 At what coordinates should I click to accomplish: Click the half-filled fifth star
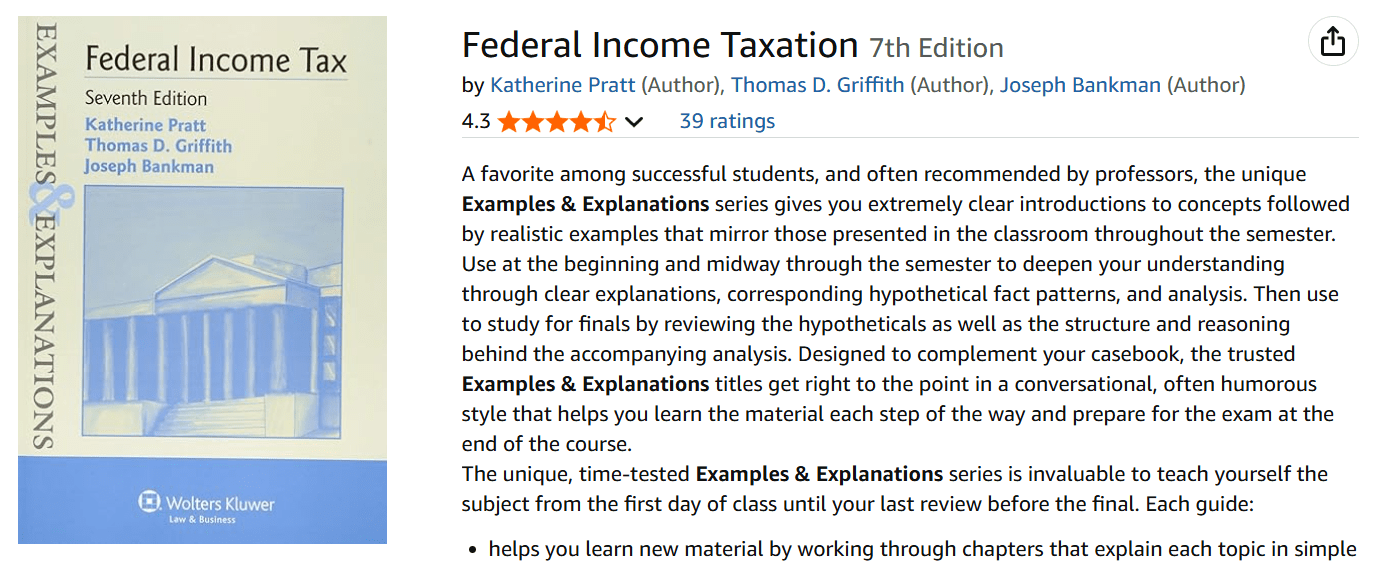pos(606,122)
